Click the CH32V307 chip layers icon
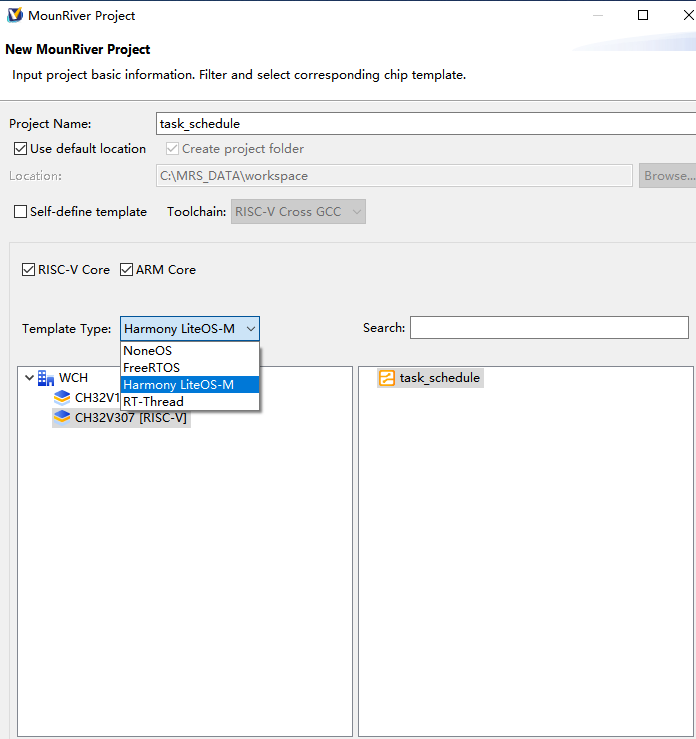The image size is (696, 739). click(x=62, y=418)
